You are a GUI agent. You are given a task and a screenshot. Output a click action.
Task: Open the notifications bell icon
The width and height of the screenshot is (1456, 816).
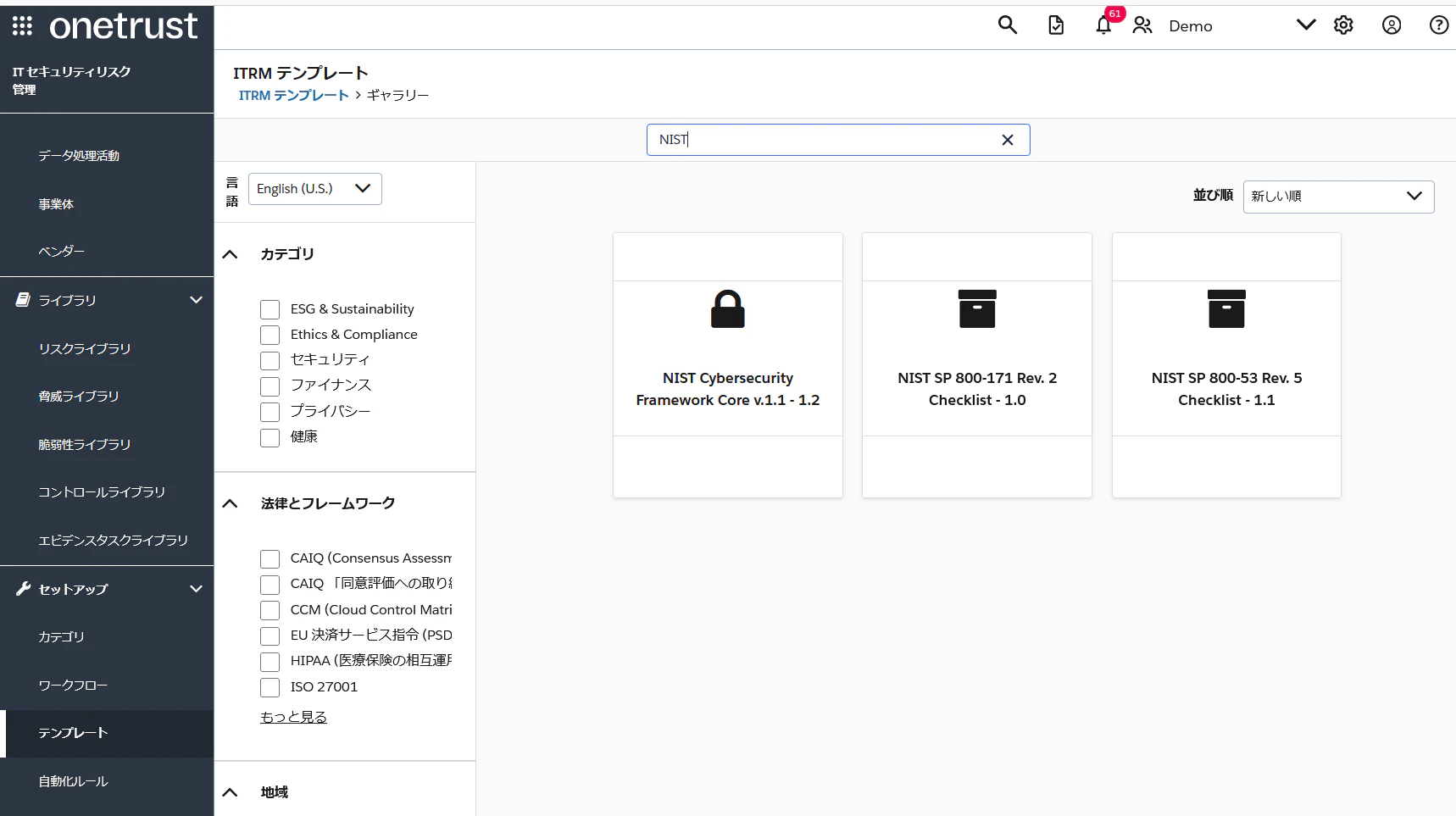1103,25
